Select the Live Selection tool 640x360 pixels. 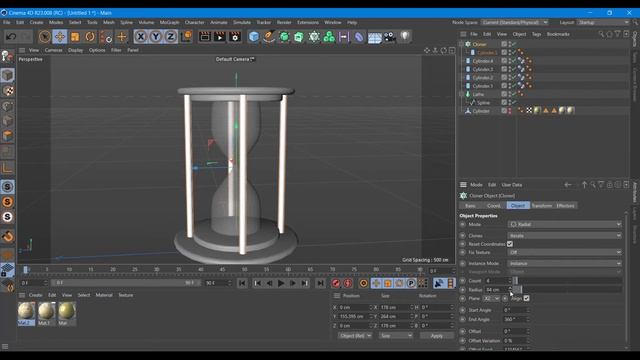point(44,37)
